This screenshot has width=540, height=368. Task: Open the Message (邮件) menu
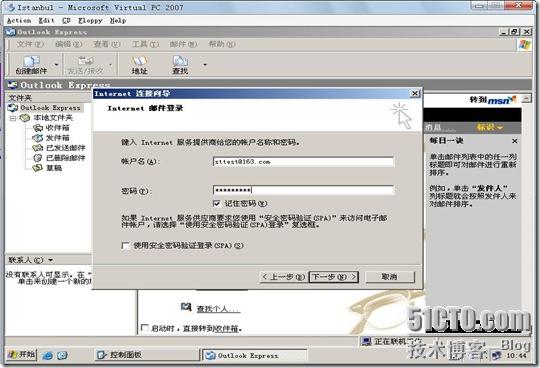pos(183,44)
